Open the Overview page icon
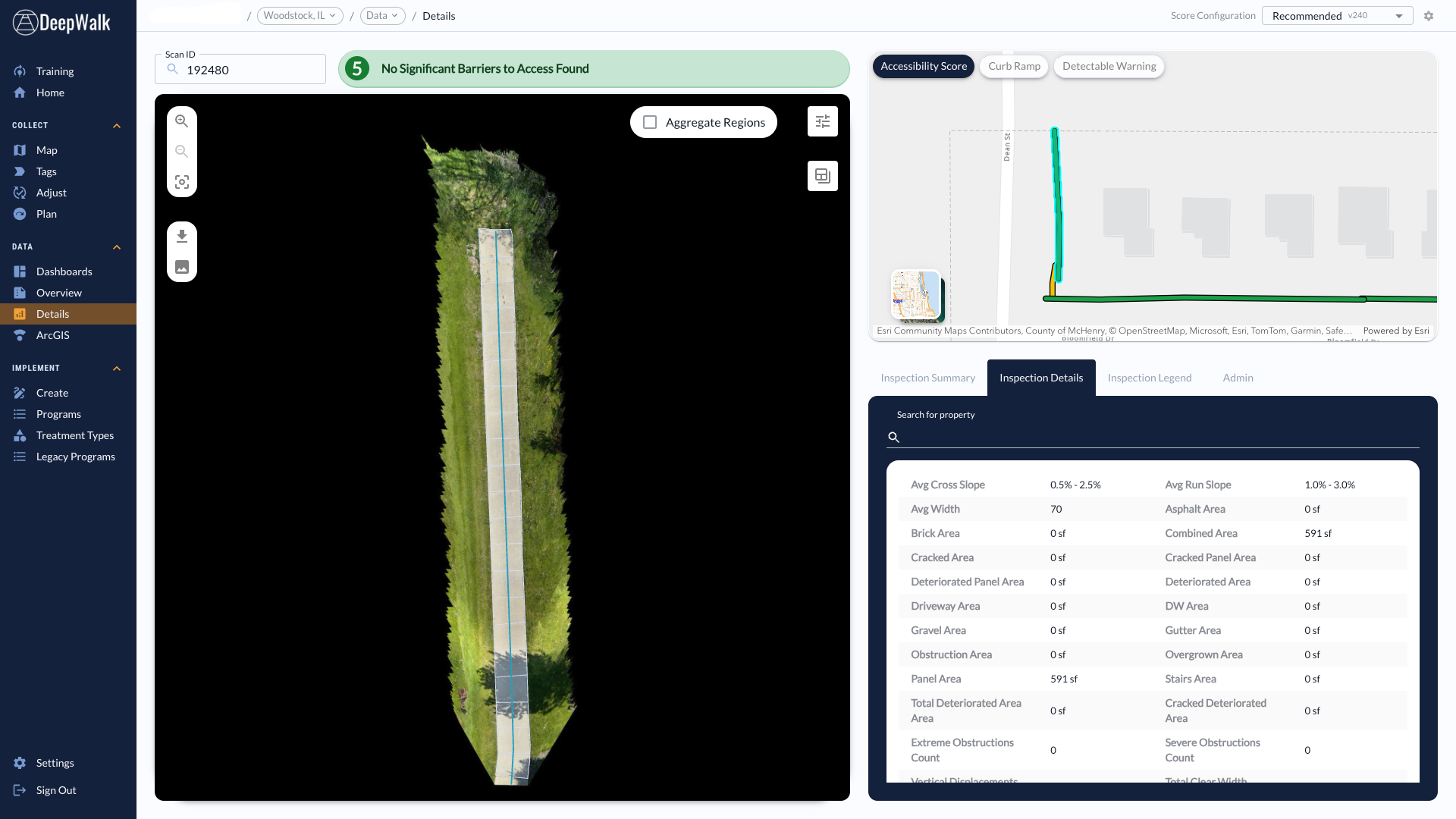 point(20,293)
